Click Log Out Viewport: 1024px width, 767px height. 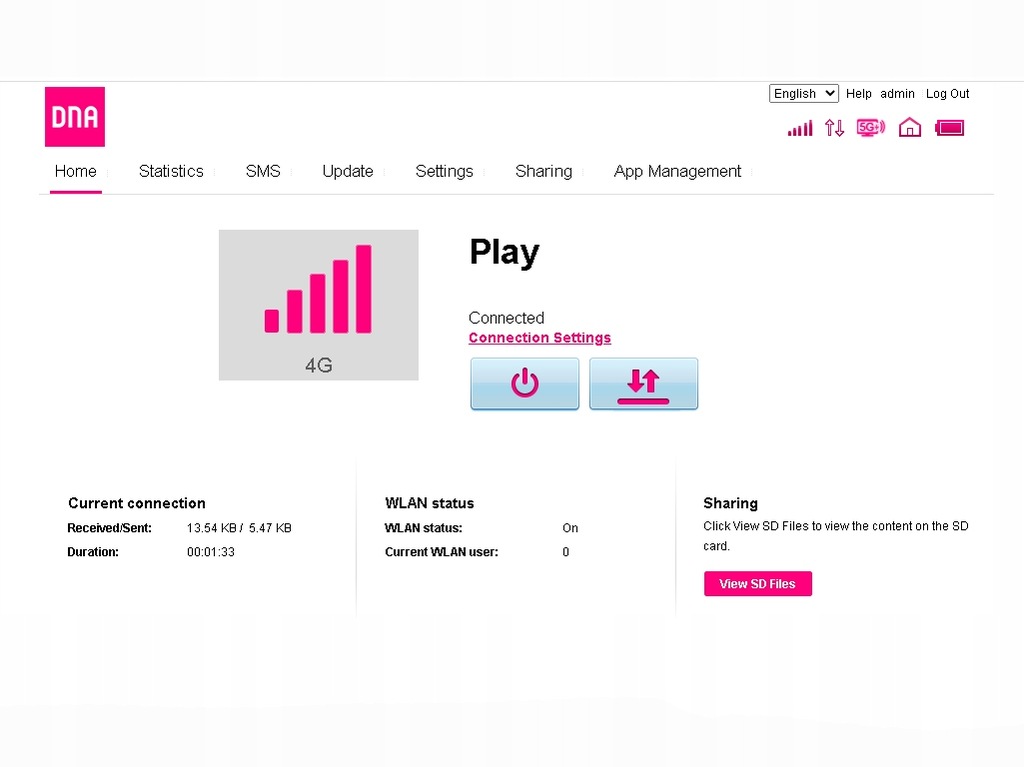tap(947, 93)
